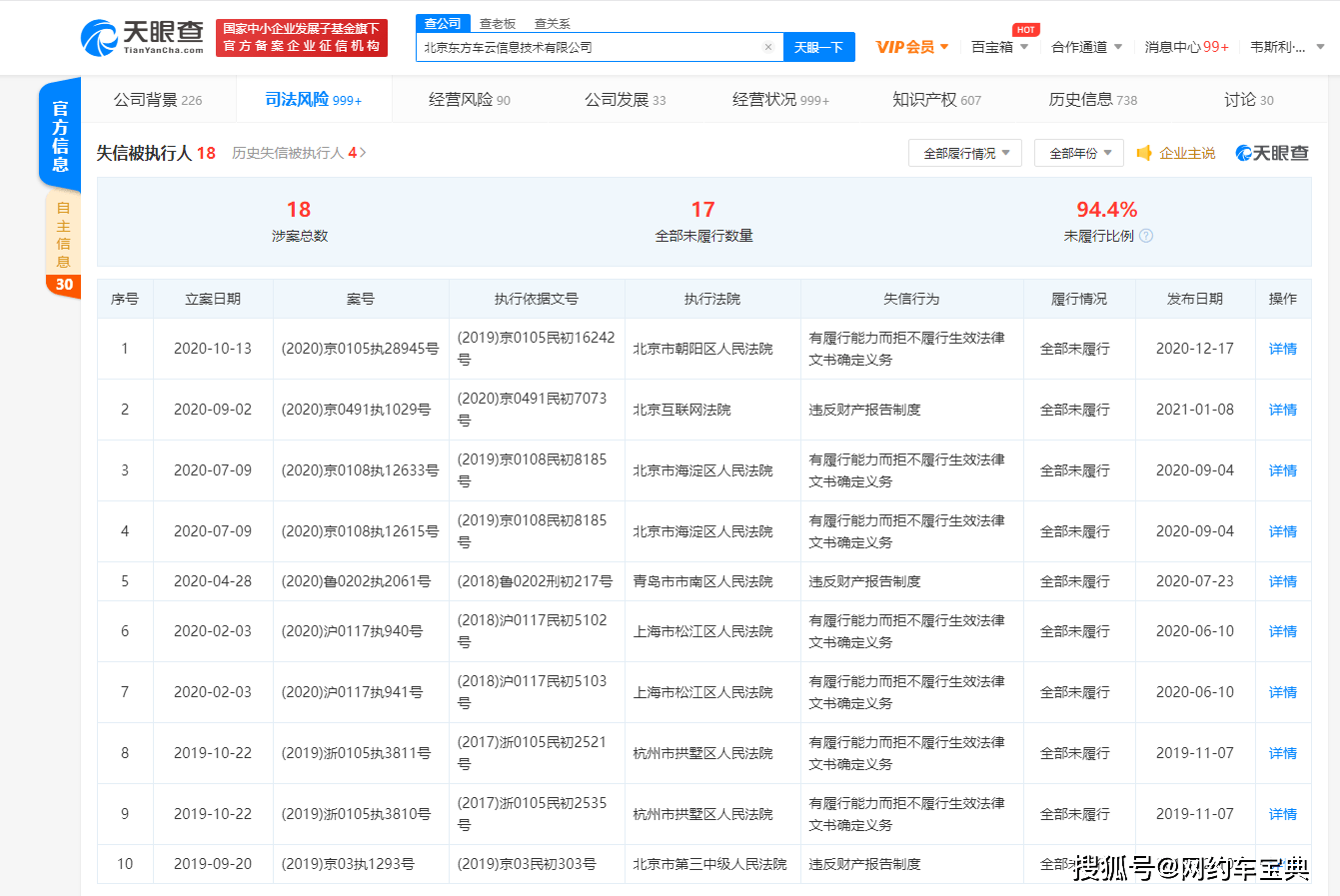Screen dimensions: 1340x896
Task: Click the info icon beside 未履行比例
Action: pyautogui.click(x=1146, y=236)
